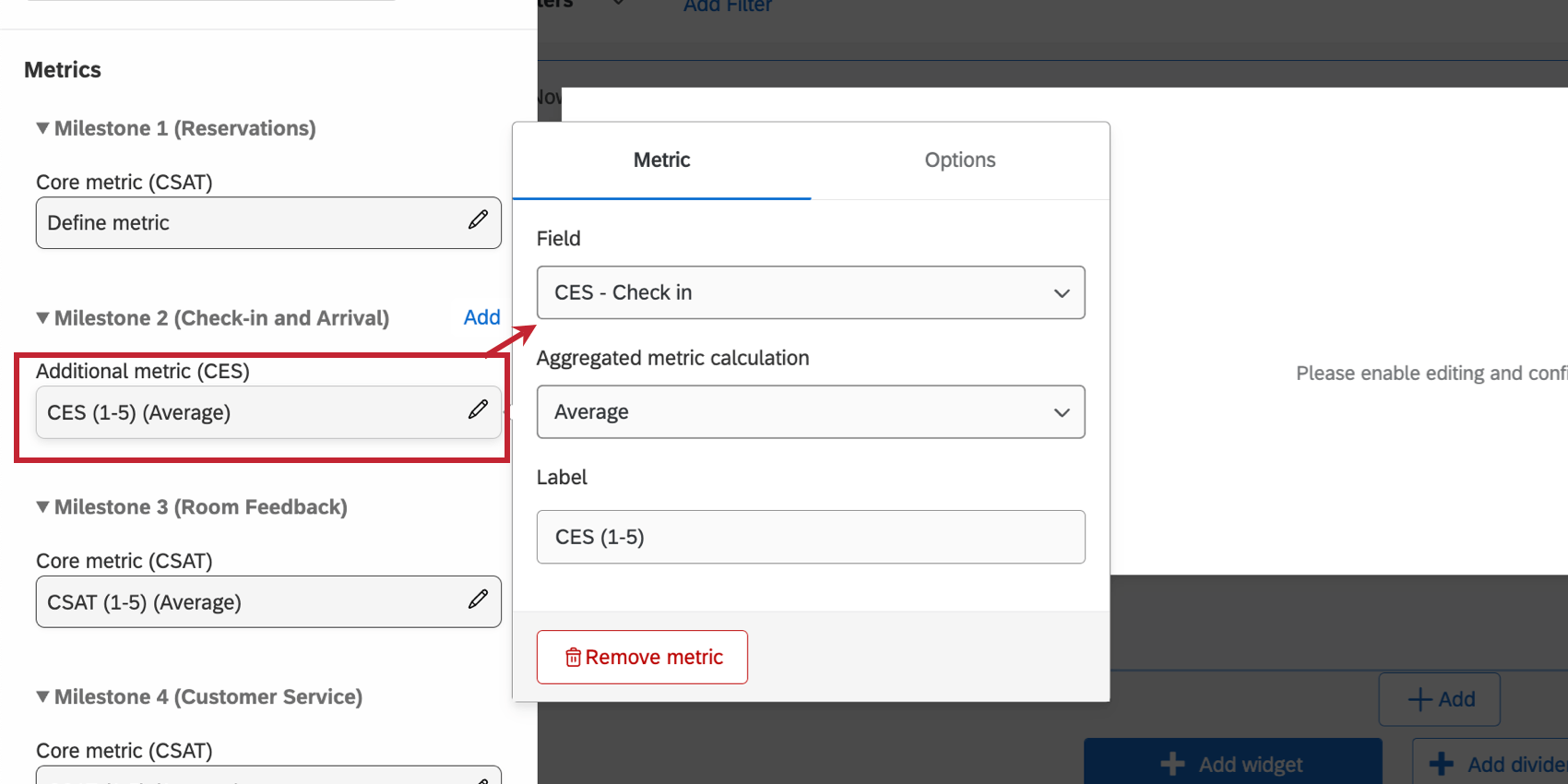Screen dimensions: 1568x784
Task: Select the Metric tab
Action: point(661,160)
